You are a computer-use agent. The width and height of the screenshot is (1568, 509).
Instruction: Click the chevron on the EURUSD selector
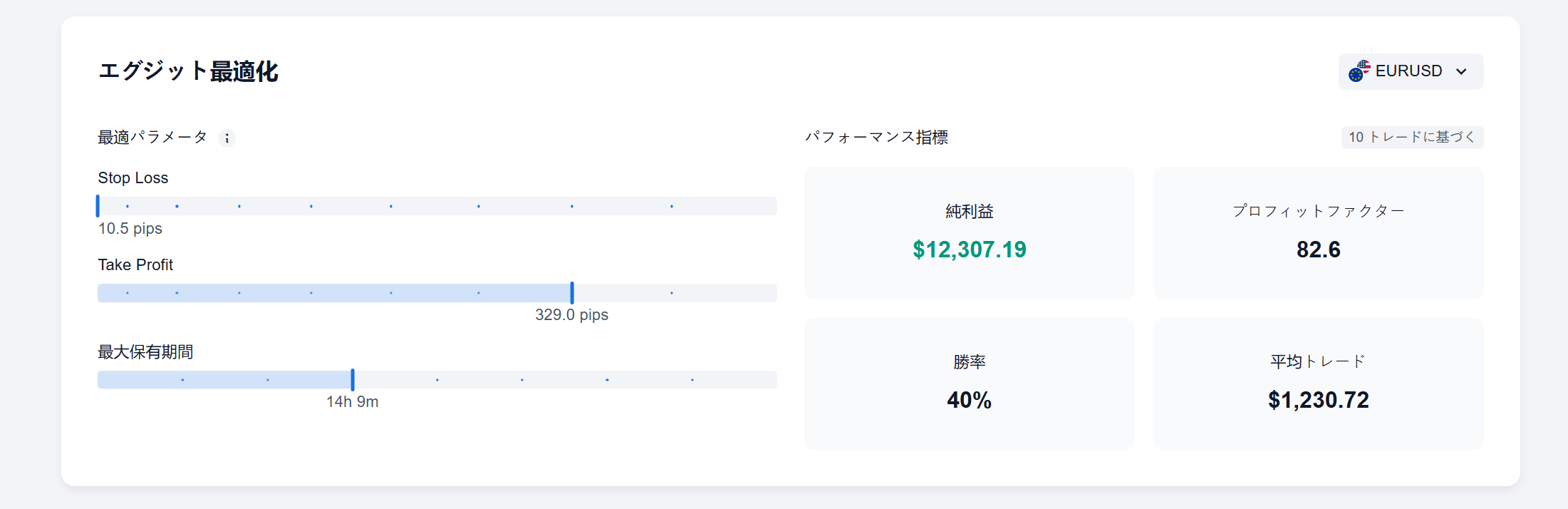[1463, 71]
